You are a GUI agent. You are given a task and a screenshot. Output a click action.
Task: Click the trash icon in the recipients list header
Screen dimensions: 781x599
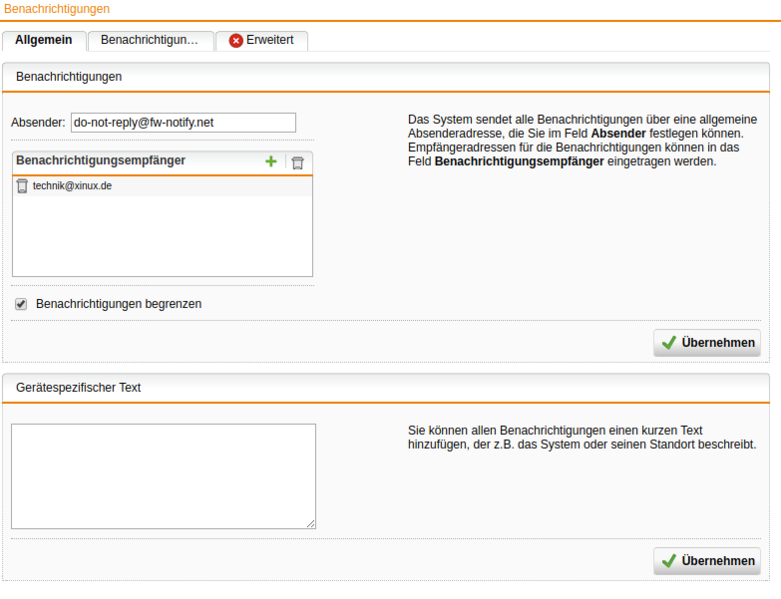pyautogui.click(x=297, y=162)
